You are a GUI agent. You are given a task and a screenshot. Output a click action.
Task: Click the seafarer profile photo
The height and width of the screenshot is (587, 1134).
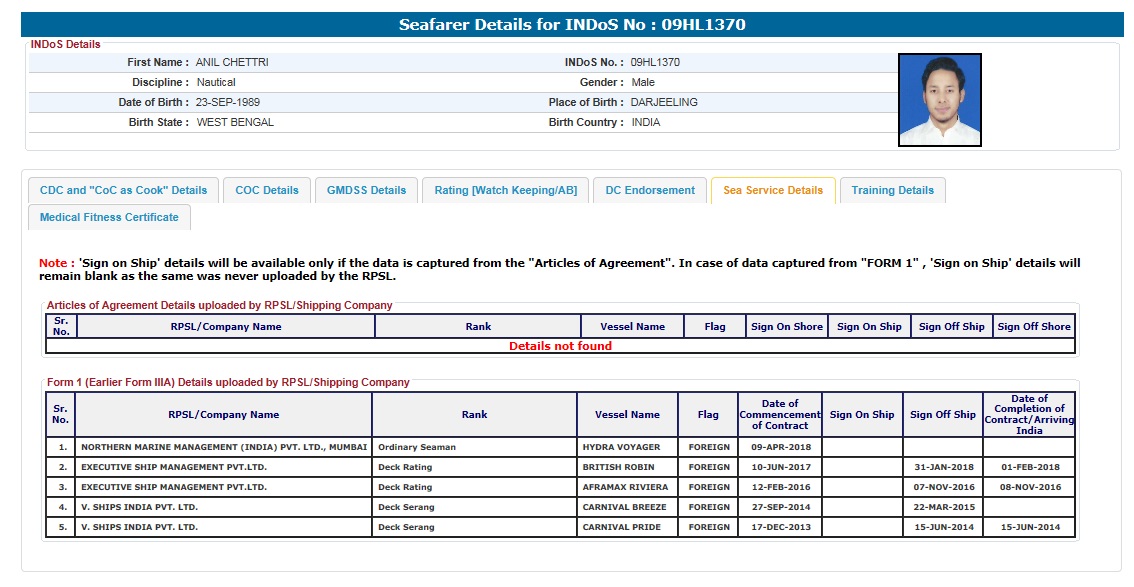(939, 100)
